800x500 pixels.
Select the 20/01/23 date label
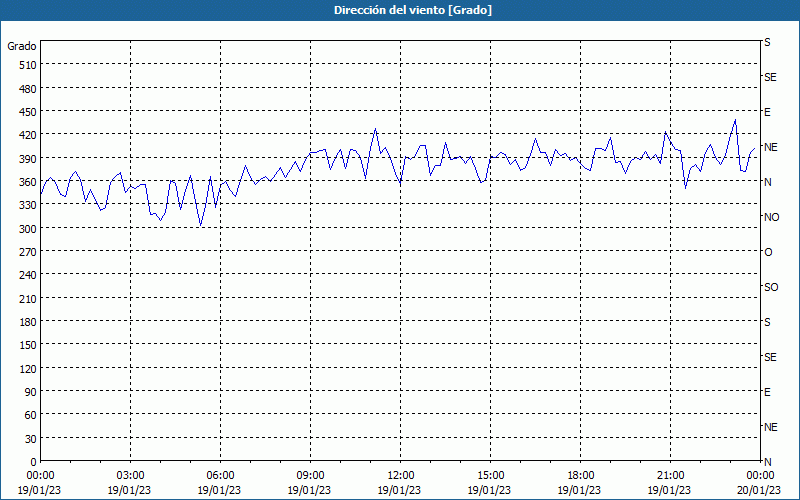(x=760, y=491)
